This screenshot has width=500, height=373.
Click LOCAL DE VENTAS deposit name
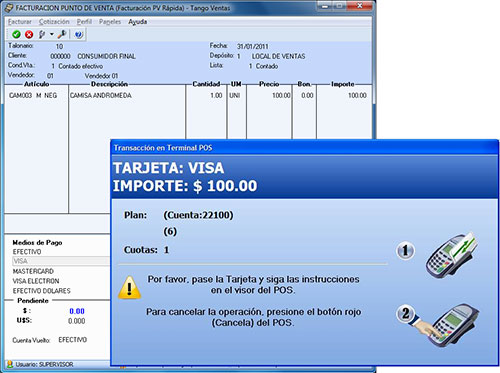(x=278, y=56)
